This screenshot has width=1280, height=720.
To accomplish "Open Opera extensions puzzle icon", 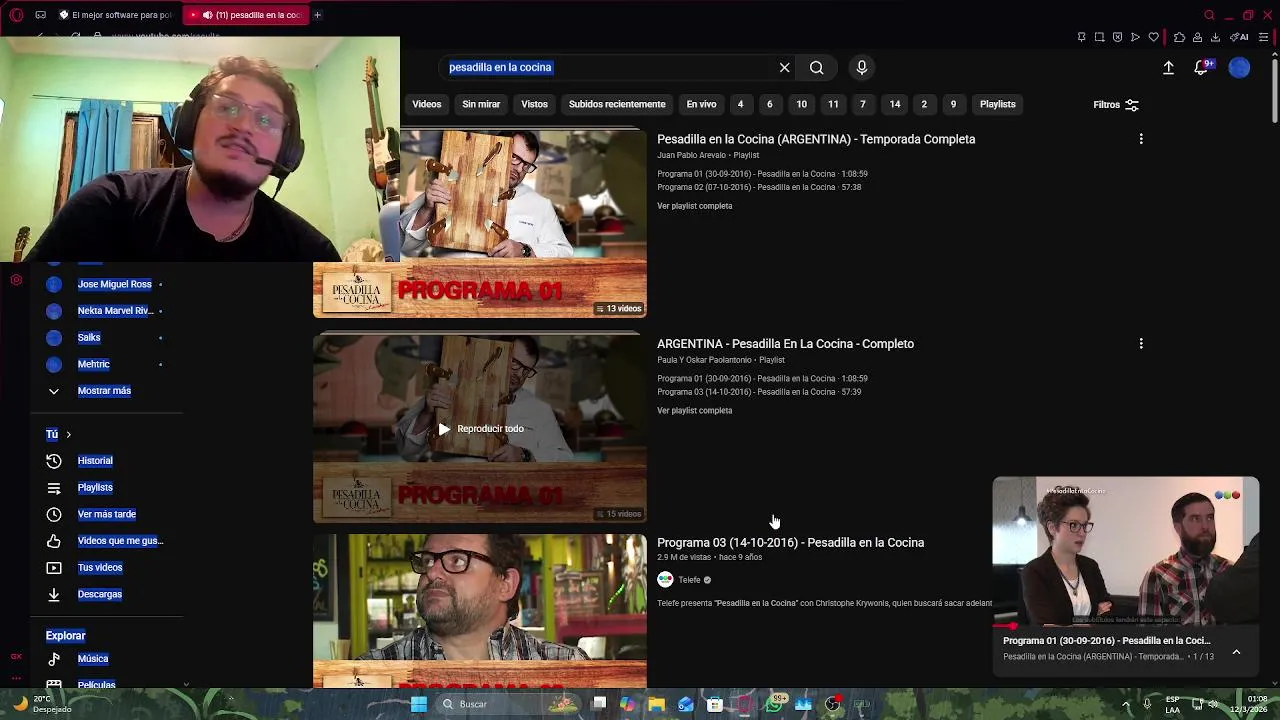I will tap(1179, 37).
